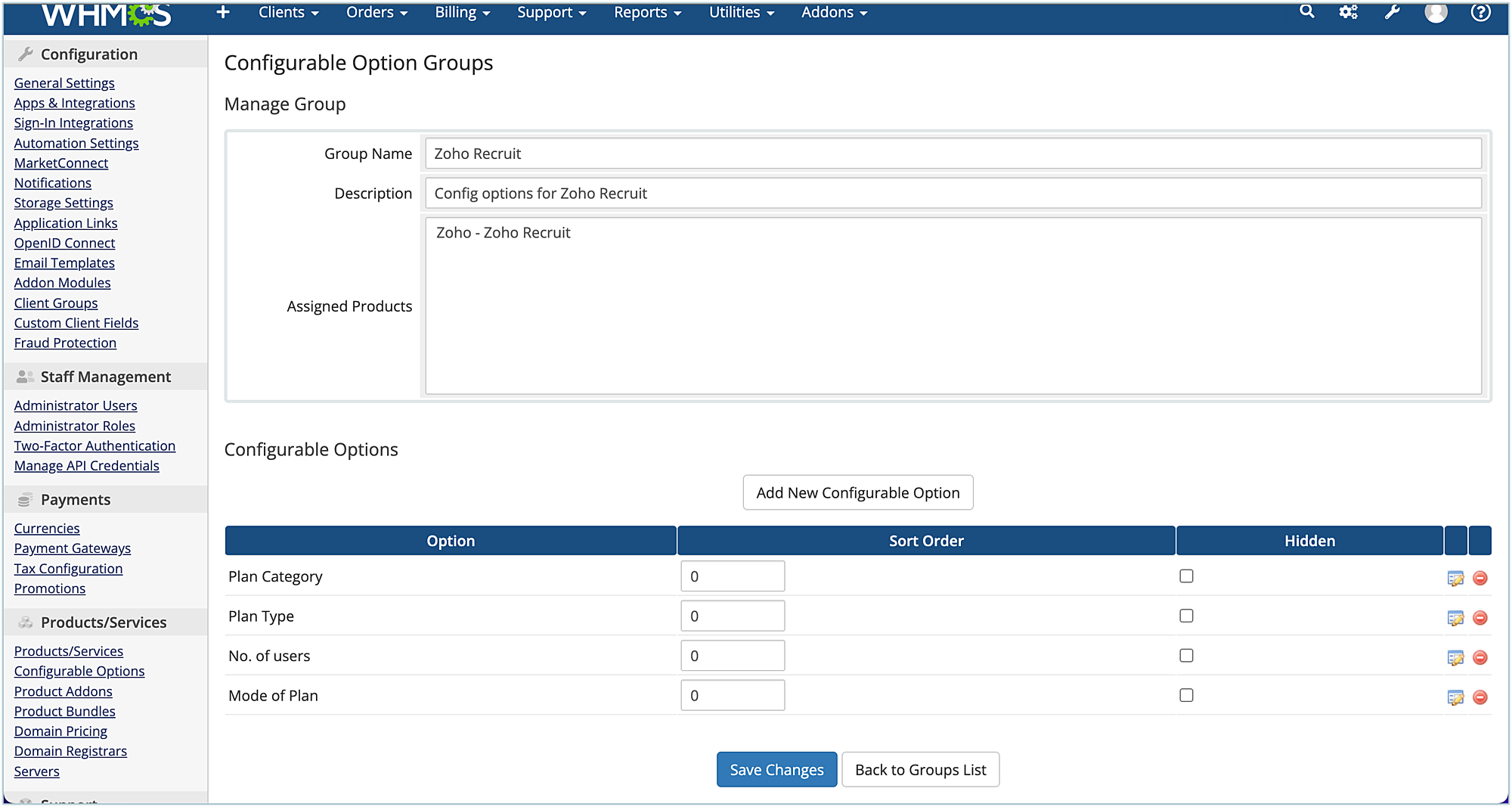Screen dimensions: 1512x807
Task: Open the Support dropdown menu
Action: 552,12
